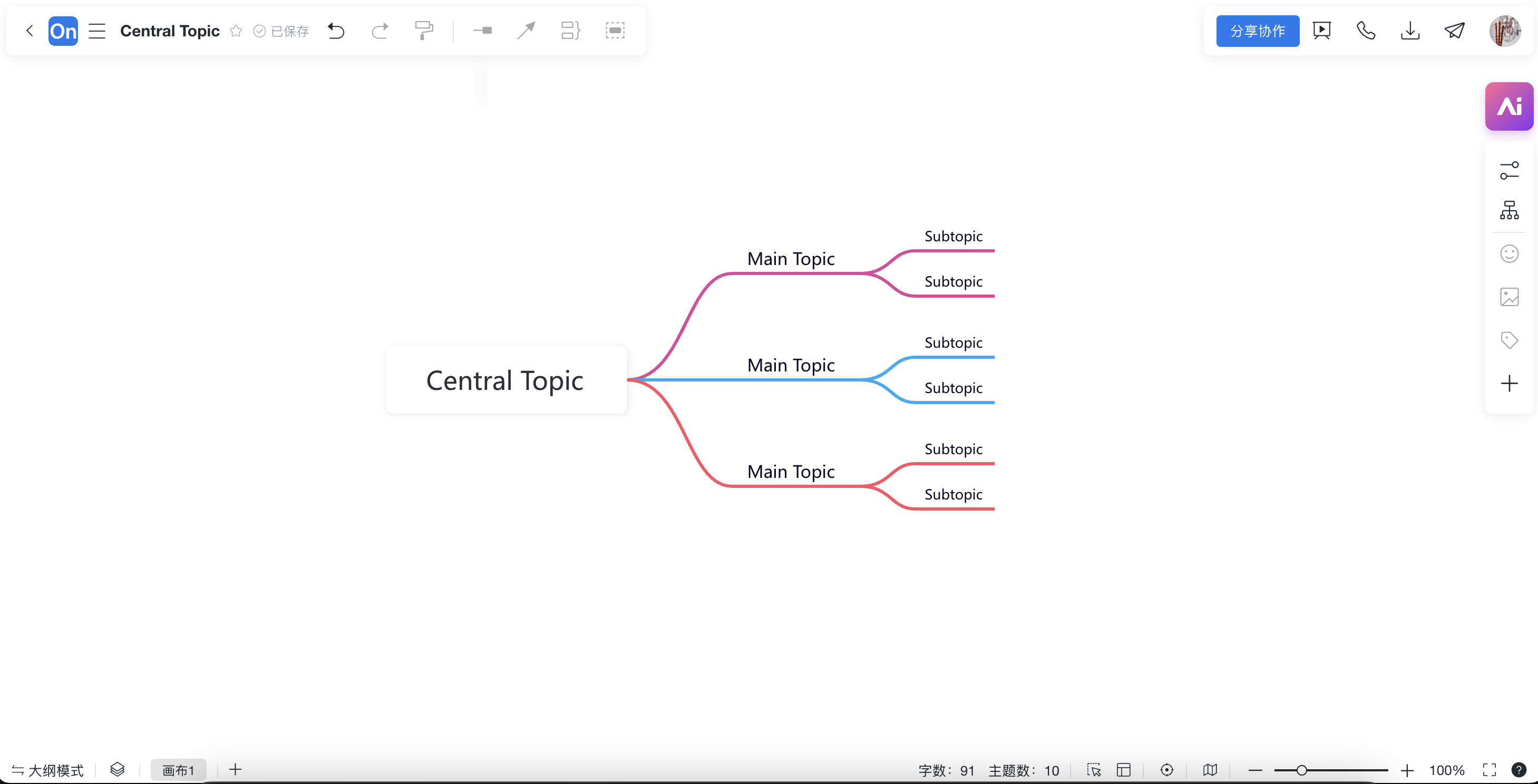Select the 画布1 canvas tab

[179, 770]
